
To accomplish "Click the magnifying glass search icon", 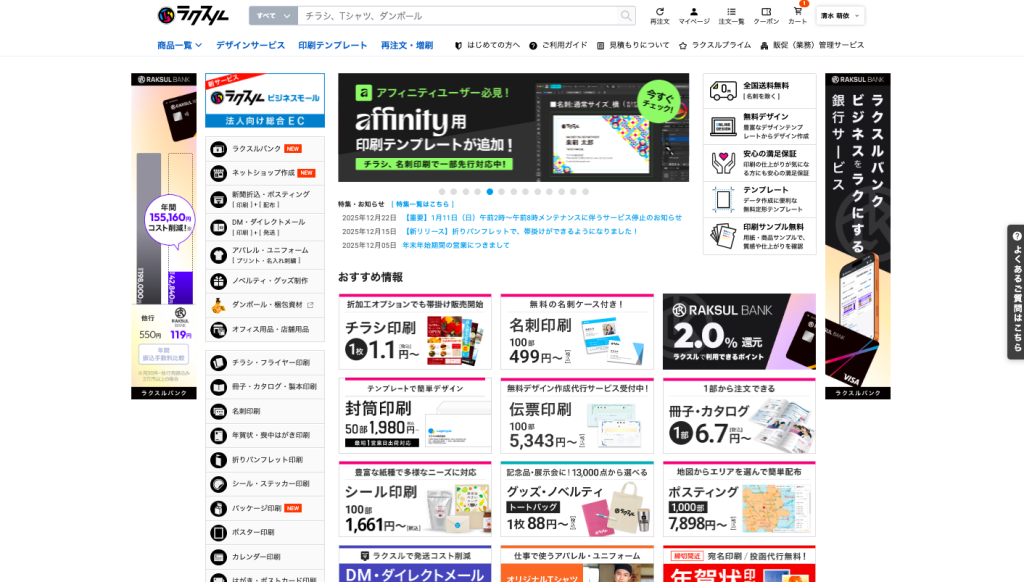I will [626, 16].
